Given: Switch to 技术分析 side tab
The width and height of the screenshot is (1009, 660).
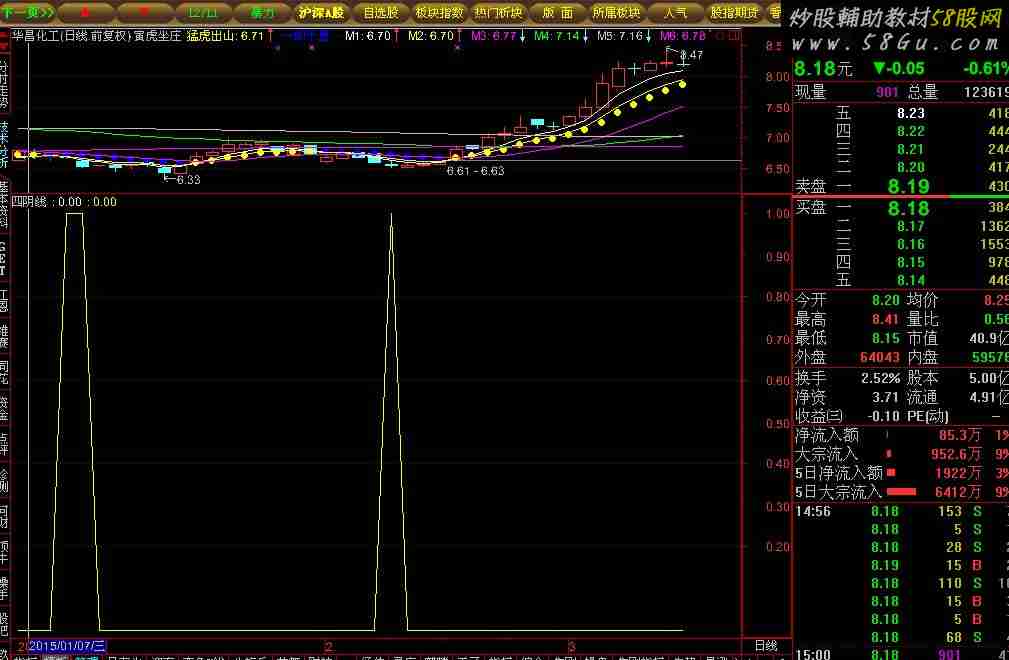Looking at the screenshot, I should (5, 146).
